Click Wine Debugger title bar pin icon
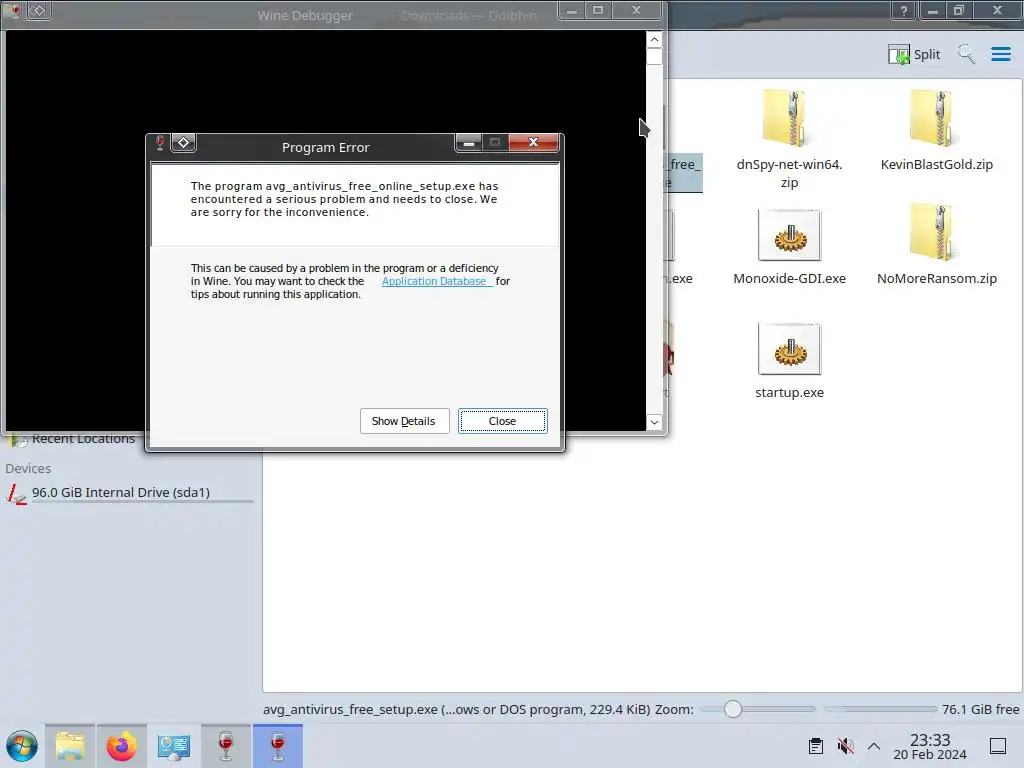Screen dimensions: 1024x768 [39, 10]
